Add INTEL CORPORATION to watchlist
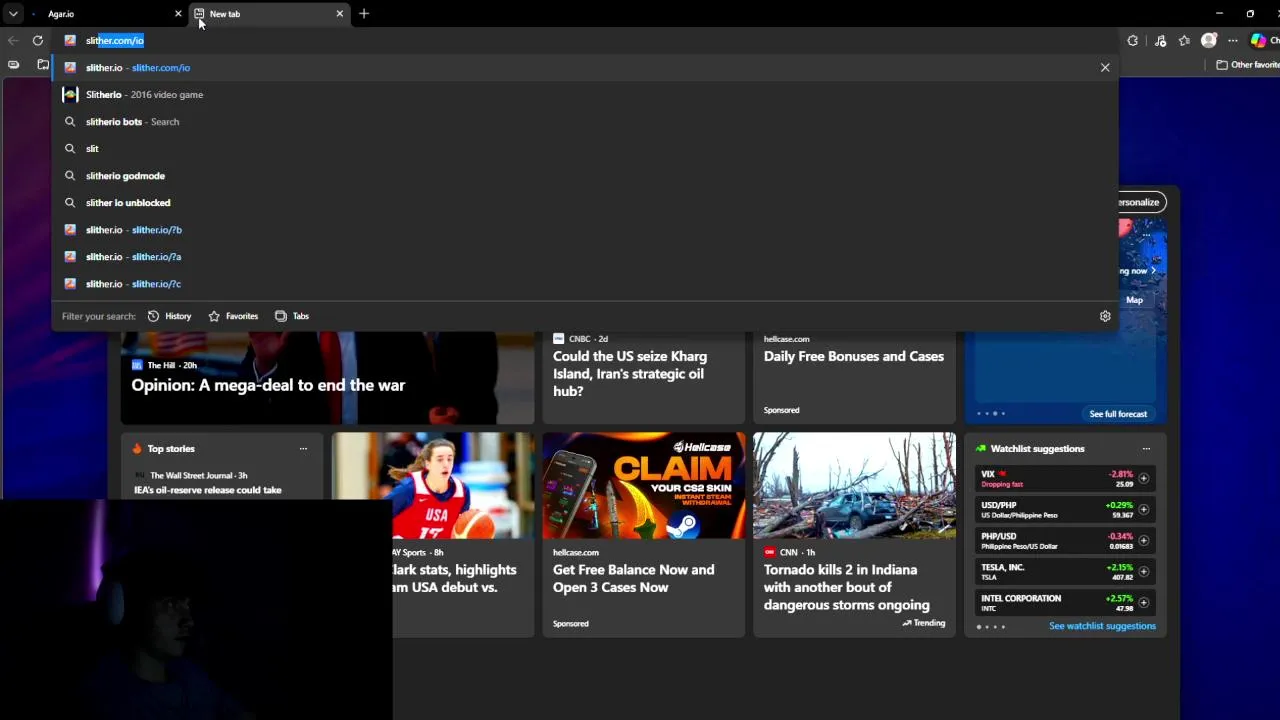Screen dimensions: 1280x720 pyautogui.click(x=1144, y=602)
